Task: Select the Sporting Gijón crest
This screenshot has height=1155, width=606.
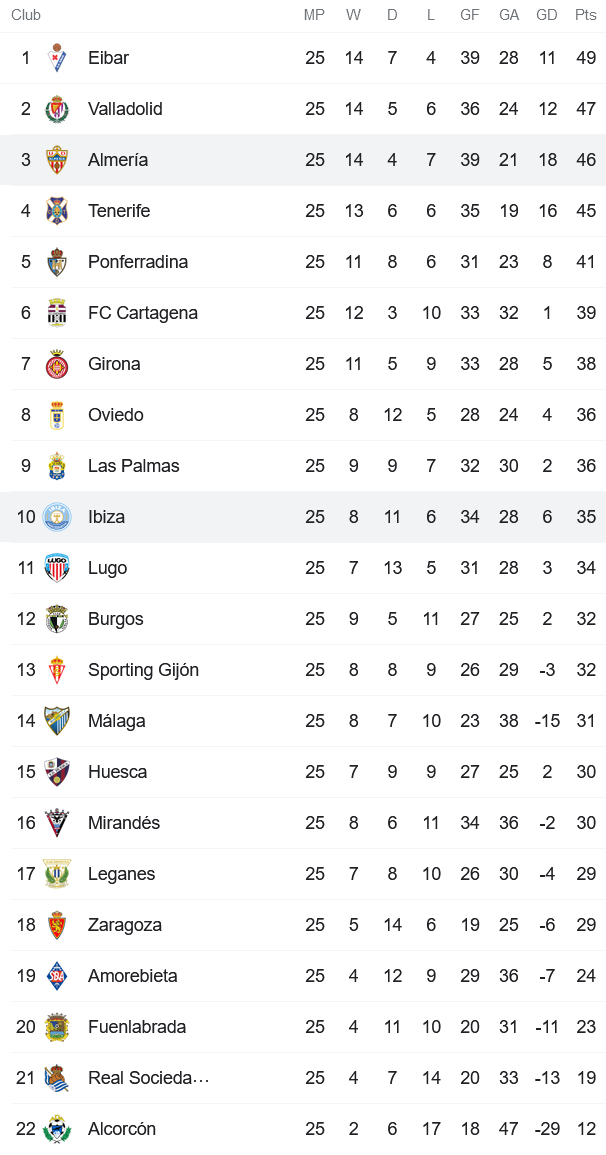Action: (59, 670)
